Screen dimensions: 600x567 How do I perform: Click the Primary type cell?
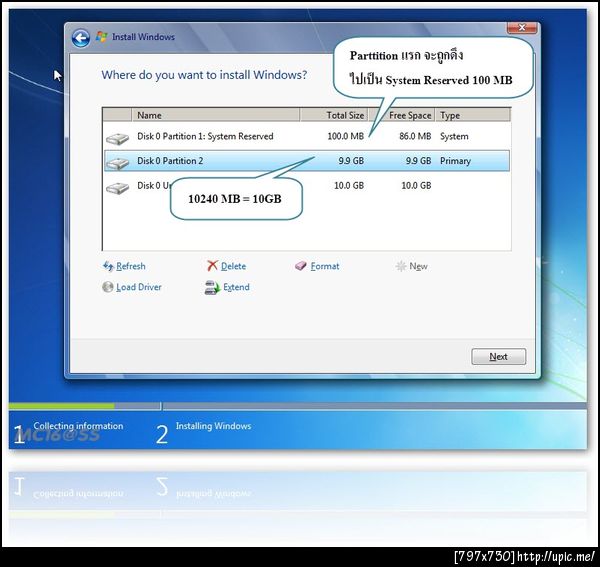tap(455, 161)
